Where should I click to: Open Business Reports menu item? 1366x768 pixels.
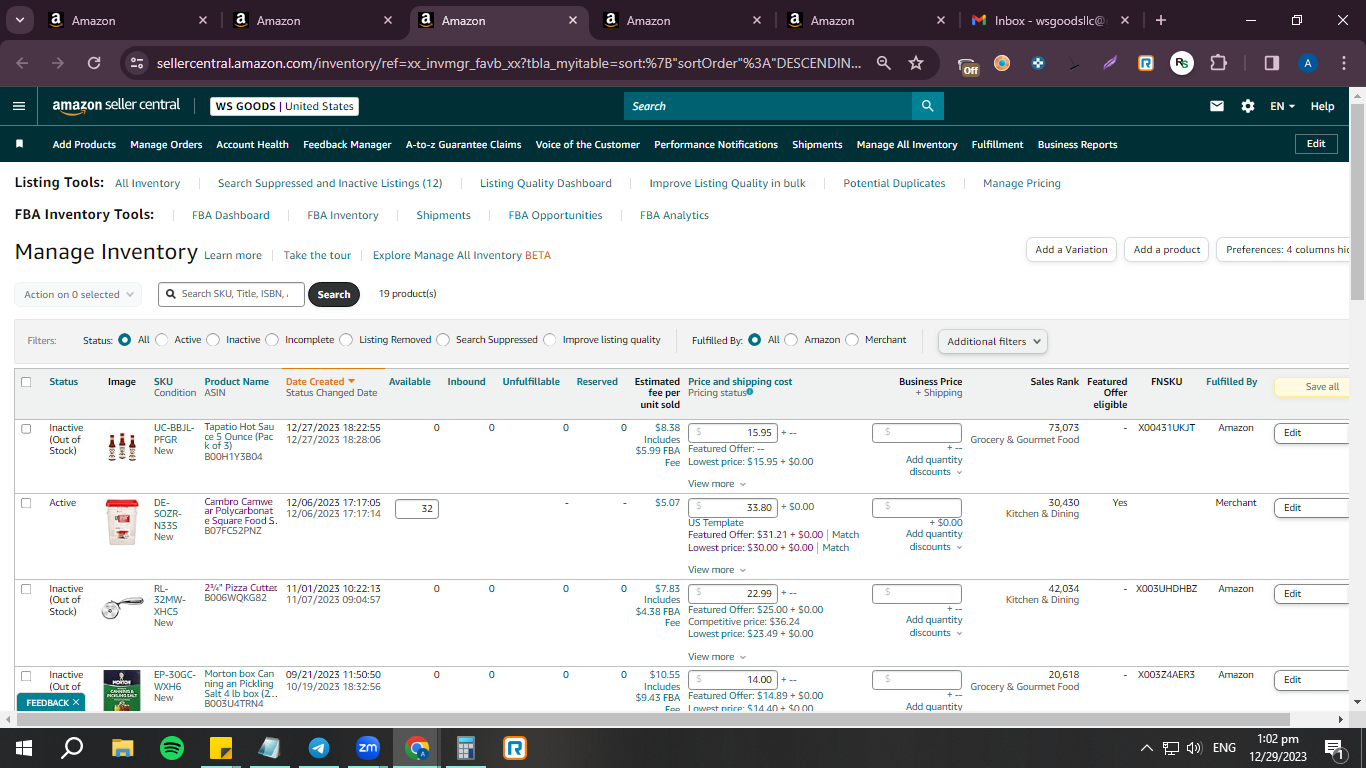coord(1077,145)
